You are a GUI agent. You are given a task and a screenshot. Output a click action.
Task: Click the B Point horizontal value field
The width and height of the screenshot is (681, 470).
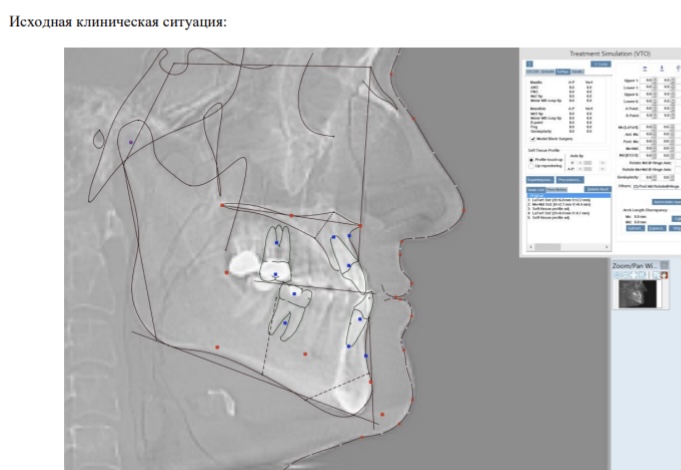pyautogui.click(x=648, y=116)
